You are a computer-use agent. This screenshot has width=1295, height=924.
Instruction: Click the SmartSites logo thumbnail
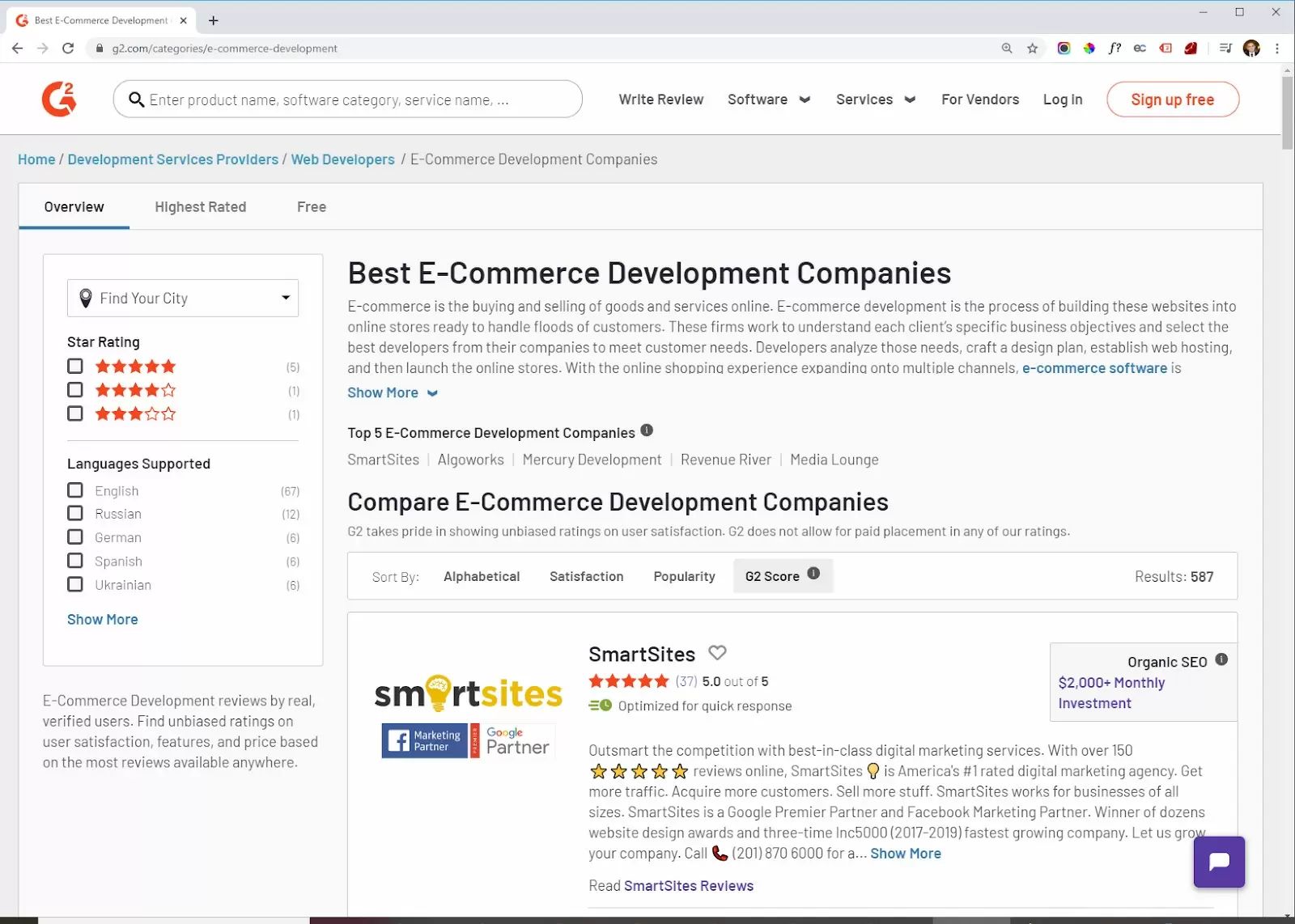[x=468, y=693]
